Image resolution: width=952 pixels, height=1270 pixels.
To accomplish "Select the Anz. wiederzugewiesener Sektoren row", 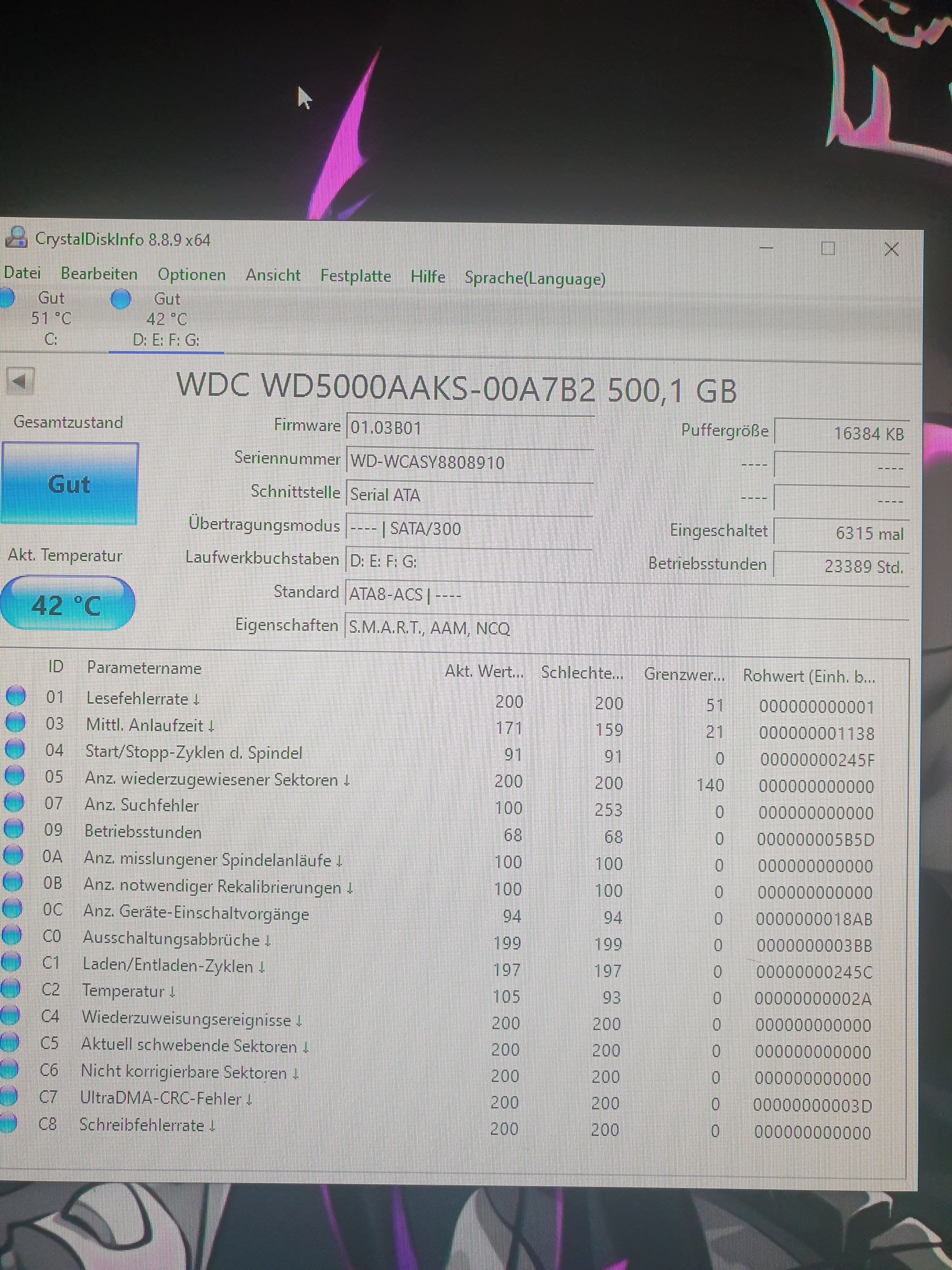I will coord(211,780).
